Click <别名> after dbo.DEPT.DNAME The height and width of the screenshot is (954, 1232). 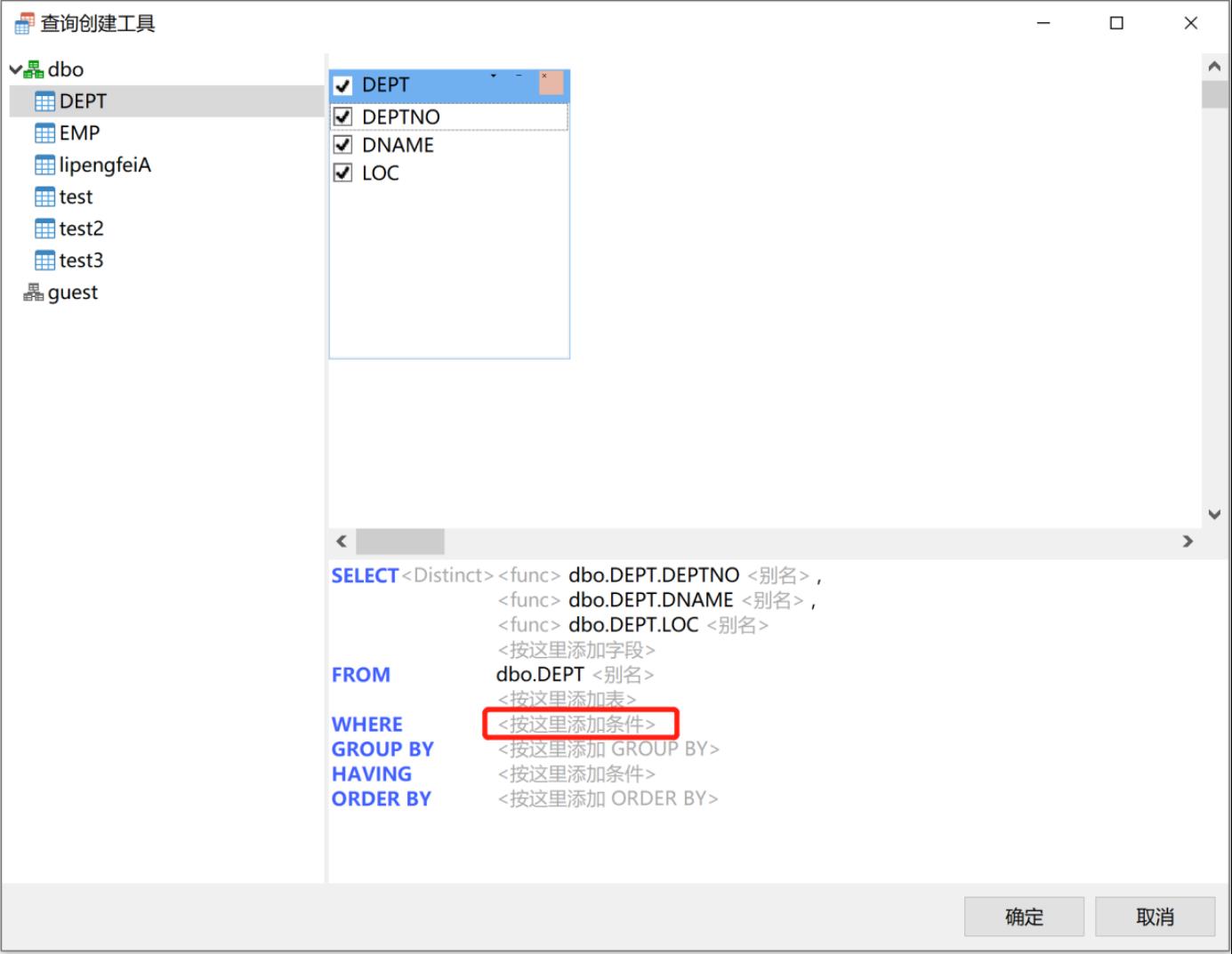click(772, 600)
